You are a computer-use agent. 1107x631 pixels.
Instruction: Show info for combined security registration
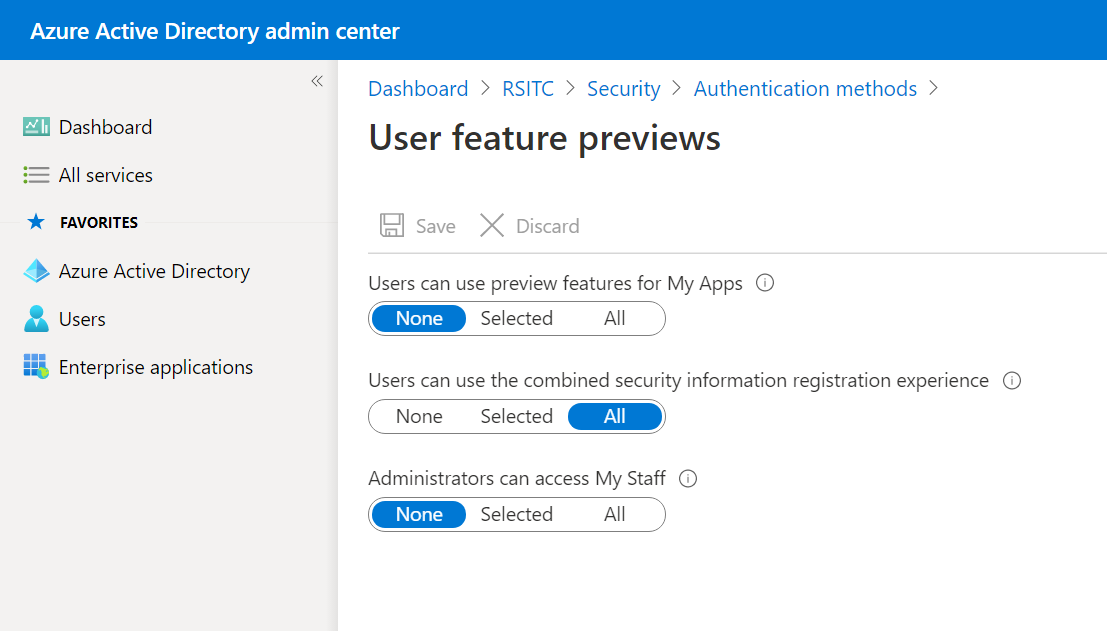(1012, 380)
